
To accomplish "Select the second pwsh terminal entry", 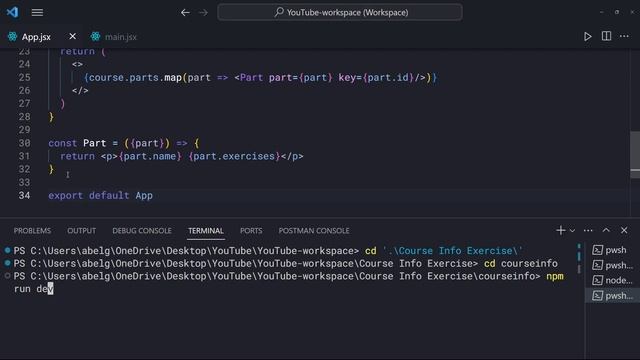I will 612,265.
